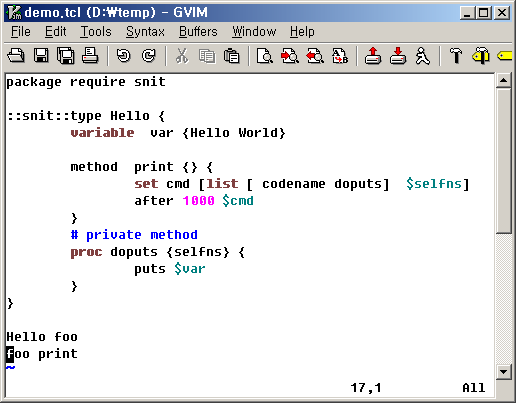Image resolution: width=516 pixels, height=403 pixels.
Task: Cut selection with the scissors icon
Action: tap(182, 56)
